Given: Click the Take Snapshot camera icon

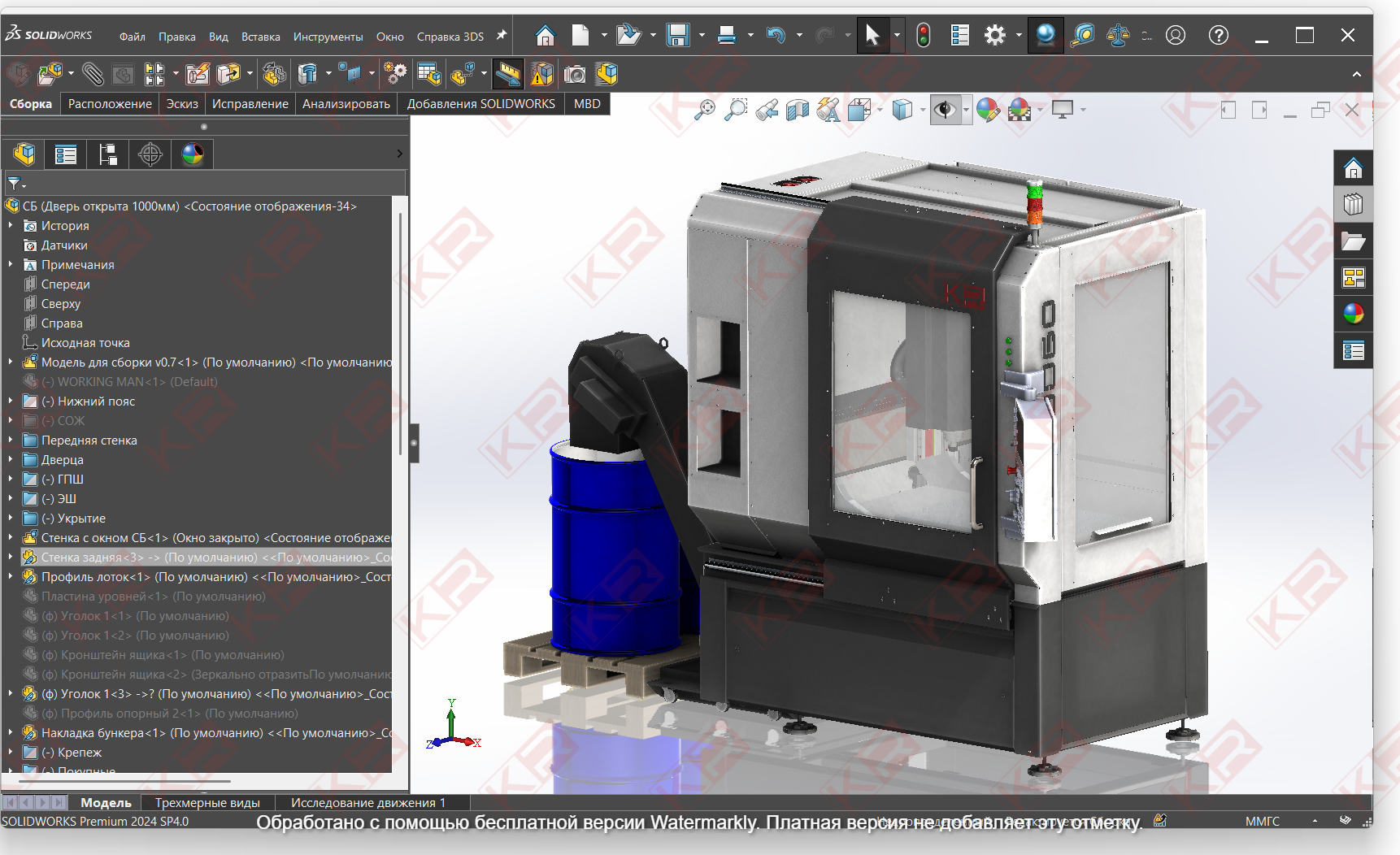Looking at the screenshot, I should pyautogui.click(x=575, y=74).
